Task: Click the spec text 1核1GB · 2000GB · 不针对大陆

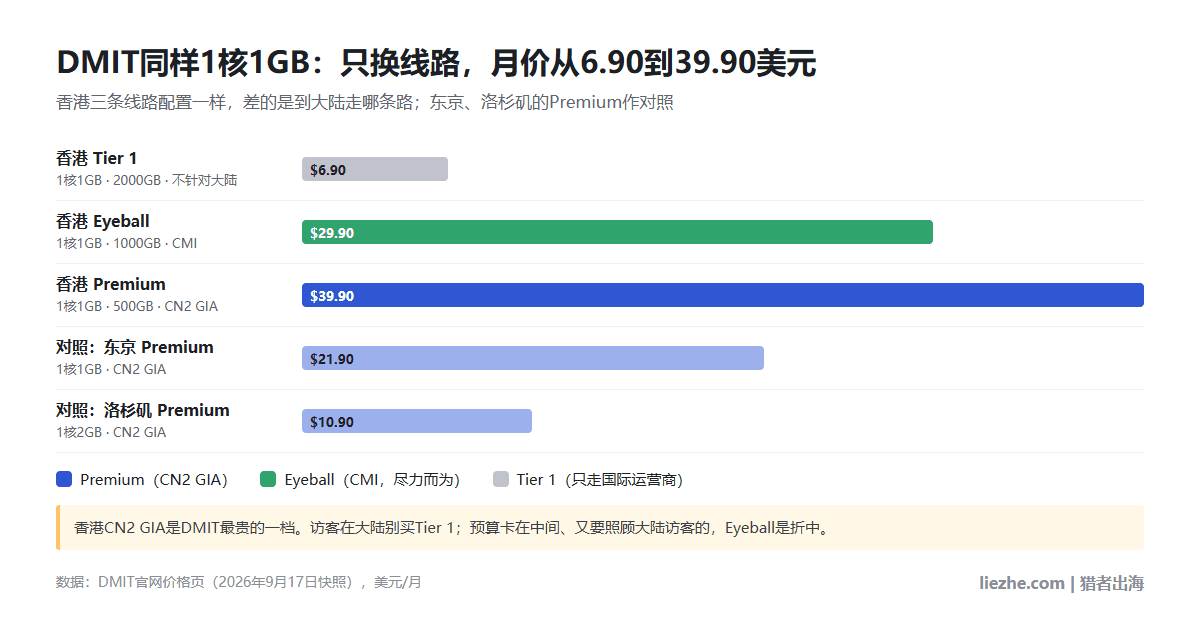Action: click(147, 180)
